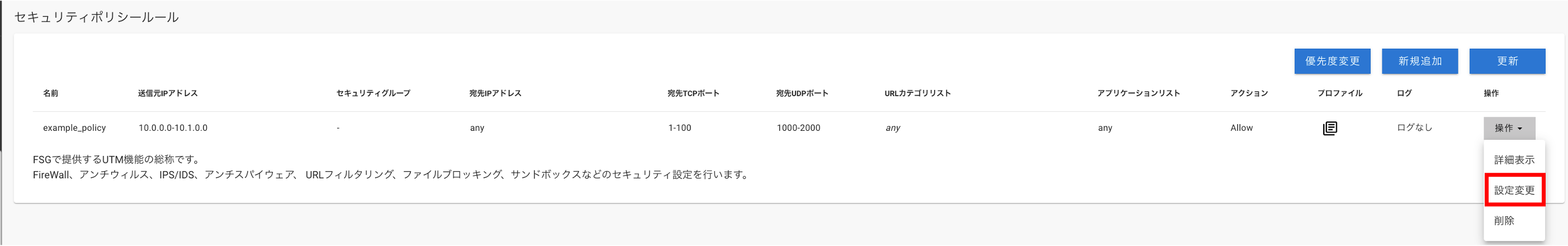This screenshot has width=1568, height=246.
Task: Click the セキュリティグループ column header
Action: pos(373,93)
